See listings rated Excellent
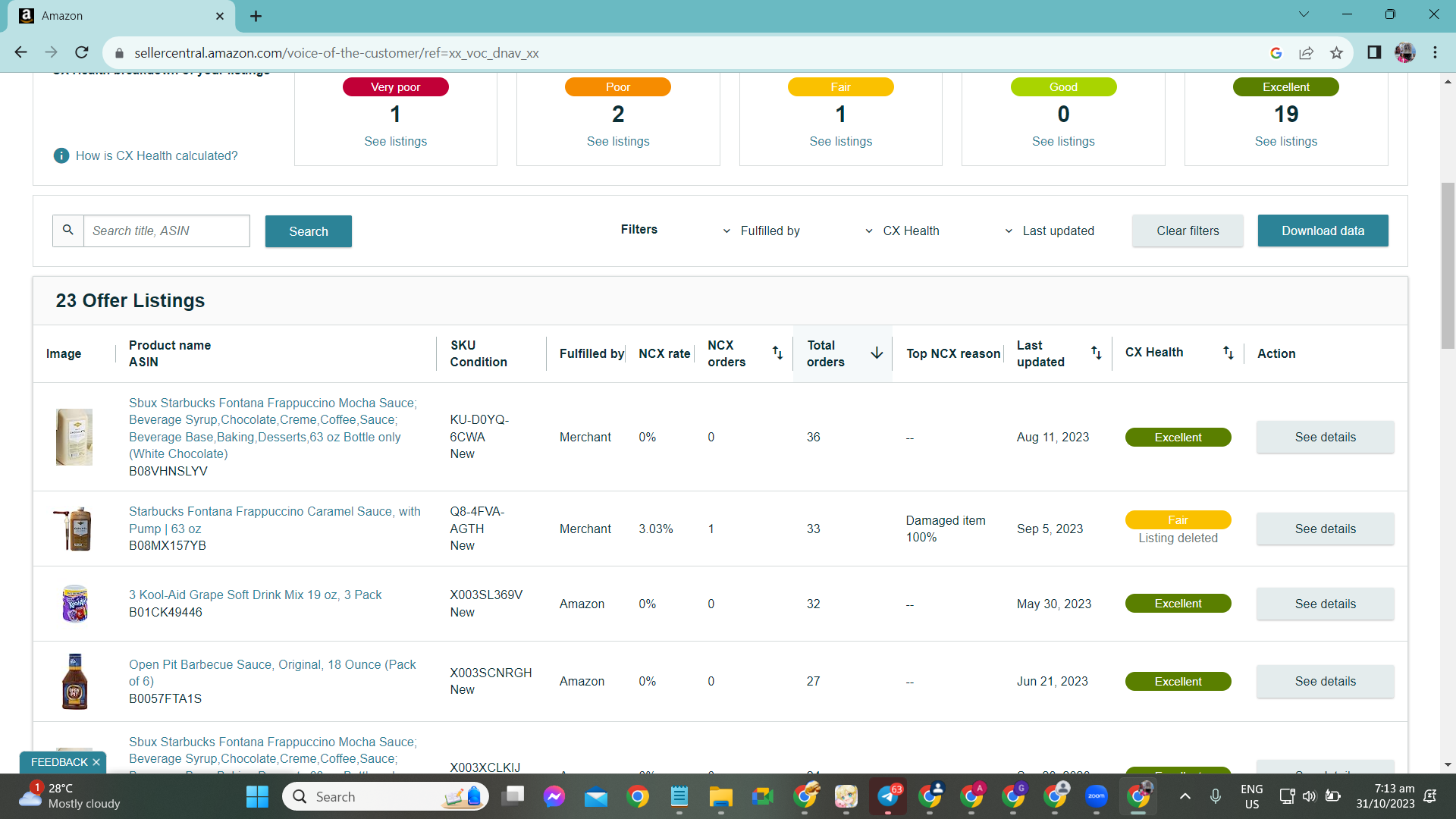 point(1286,141)
